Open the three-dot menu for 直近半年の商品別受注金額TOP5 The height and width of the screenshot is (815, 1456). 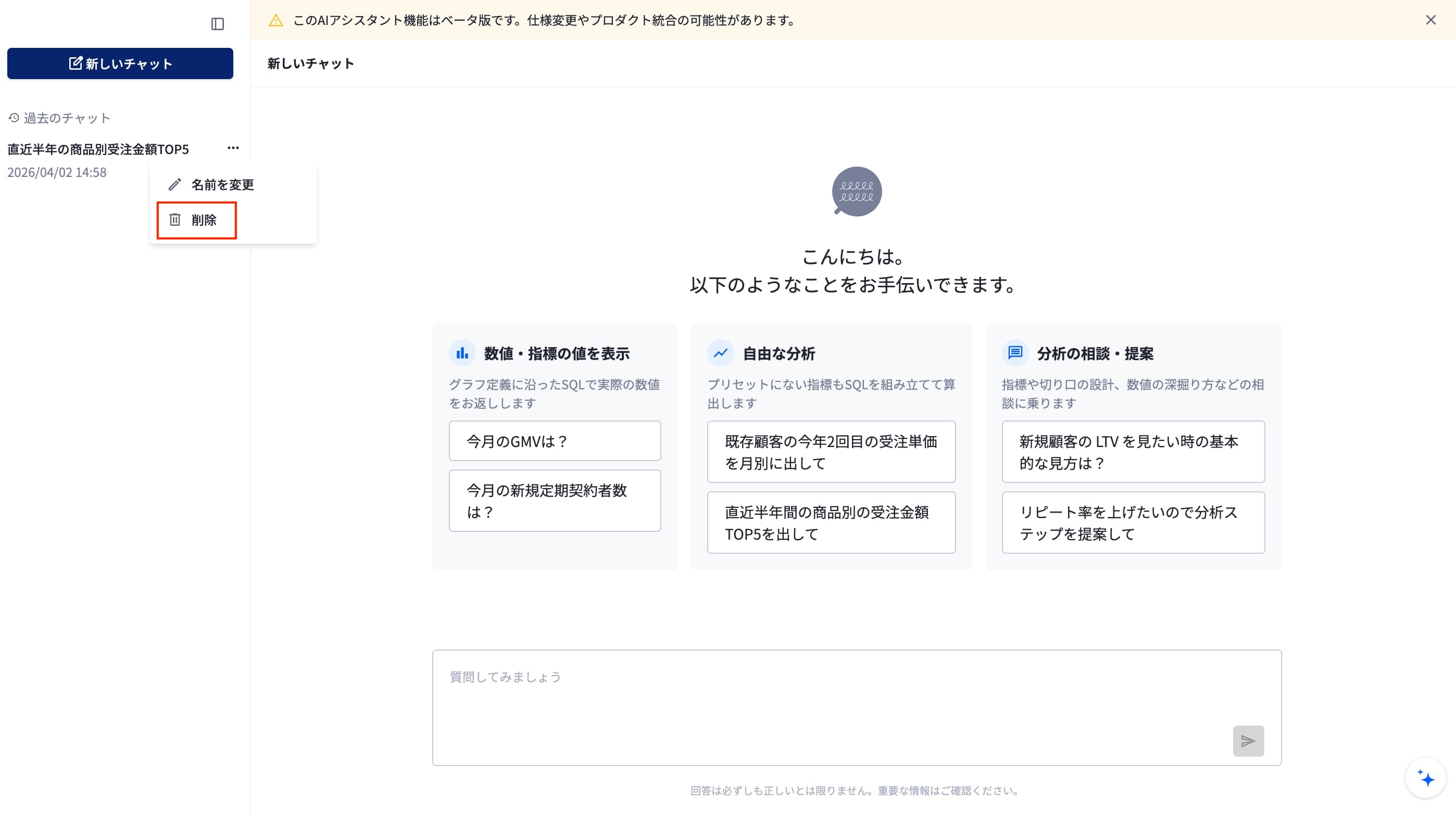pyautogui.click(x=233, y=148)
